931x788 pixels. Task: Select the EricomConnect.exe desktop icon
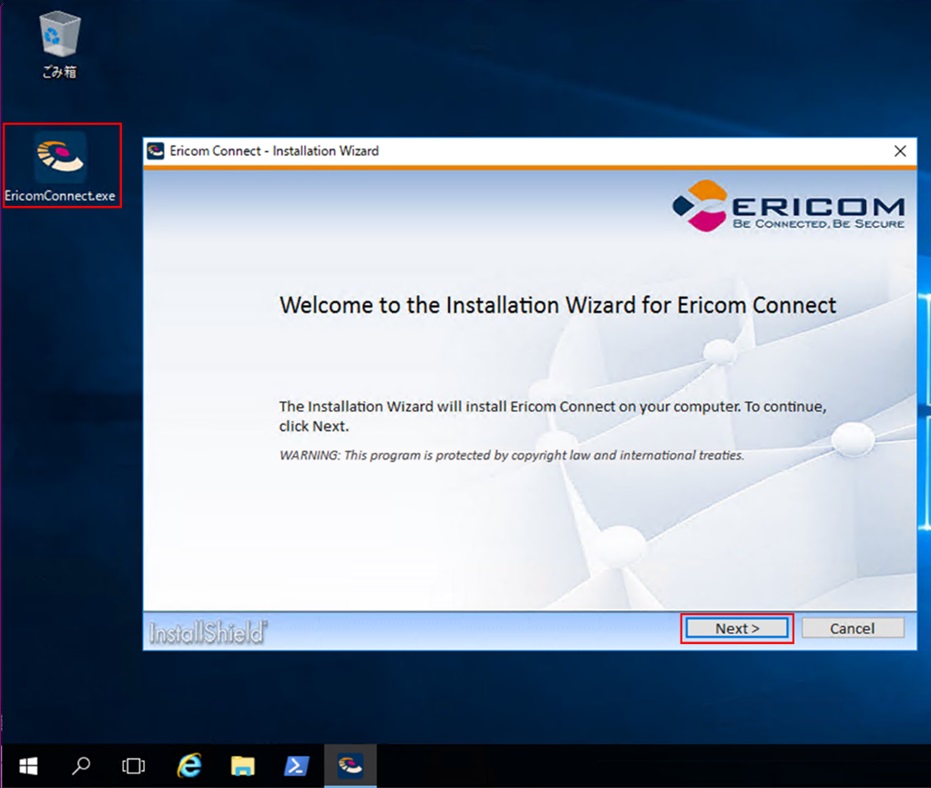click(61, 165)
